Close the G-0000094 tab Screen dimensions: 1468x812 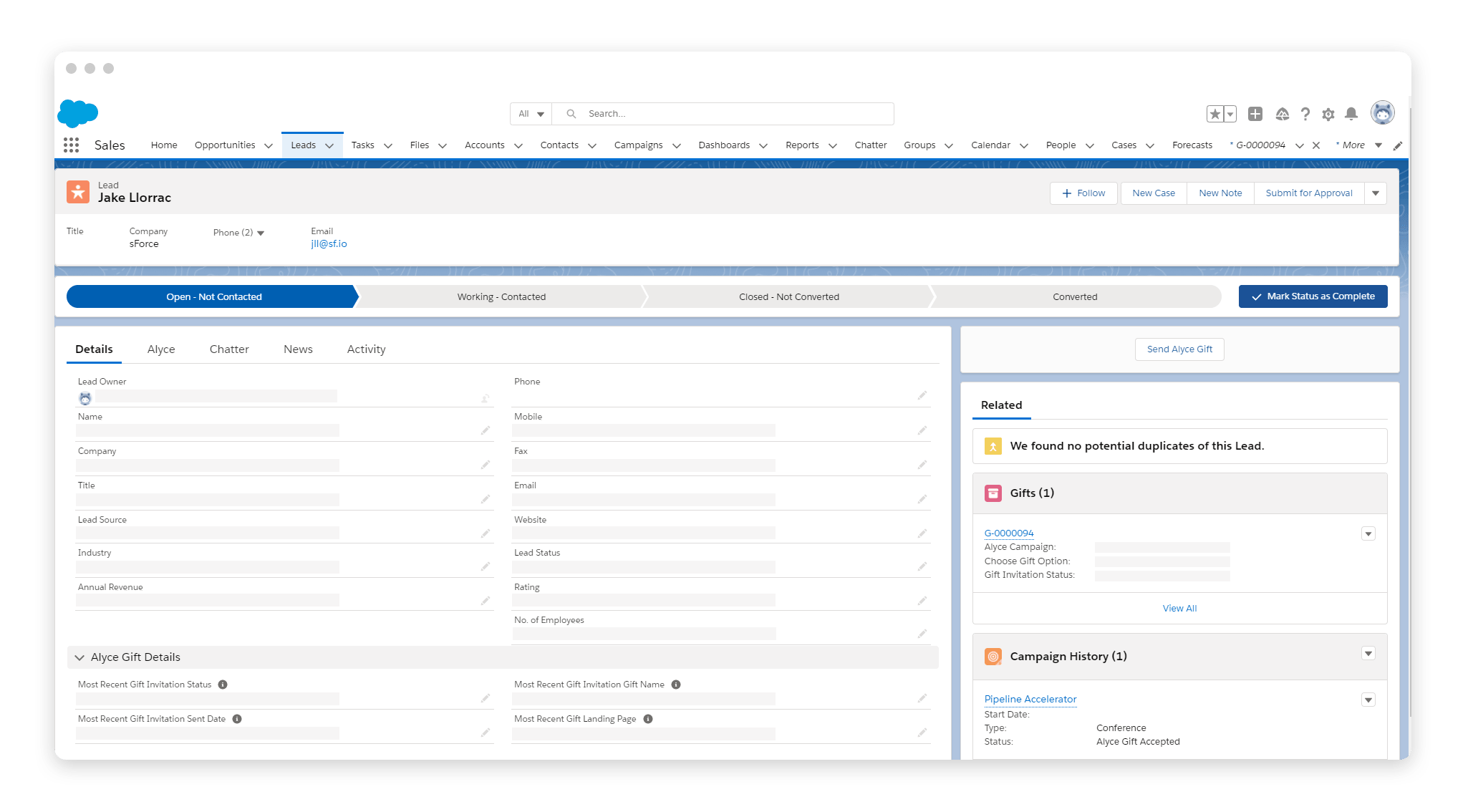point(1316,145)
